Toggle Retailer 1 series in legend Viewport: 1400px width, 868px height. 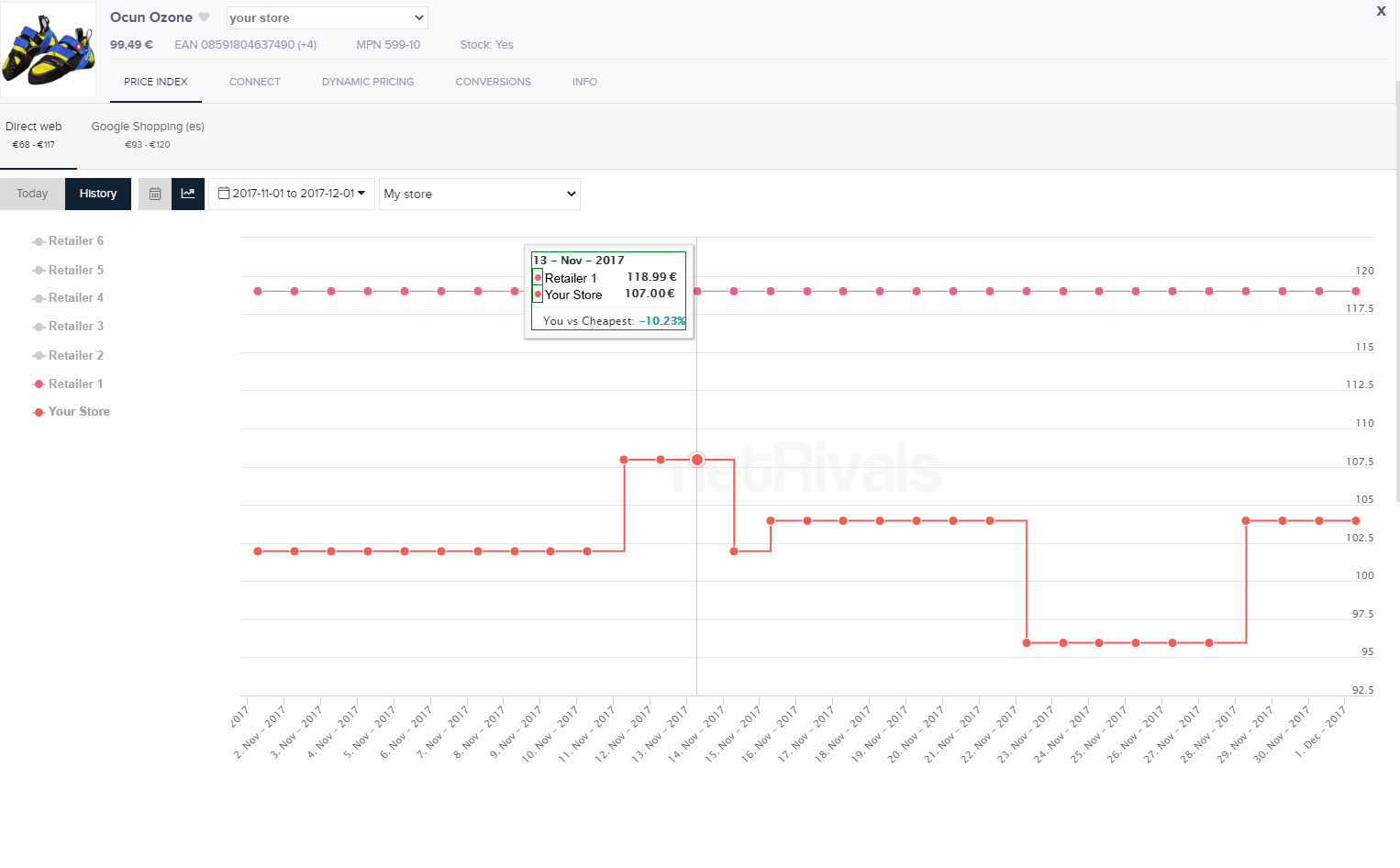pyautogui.click(x=68, y=384)
